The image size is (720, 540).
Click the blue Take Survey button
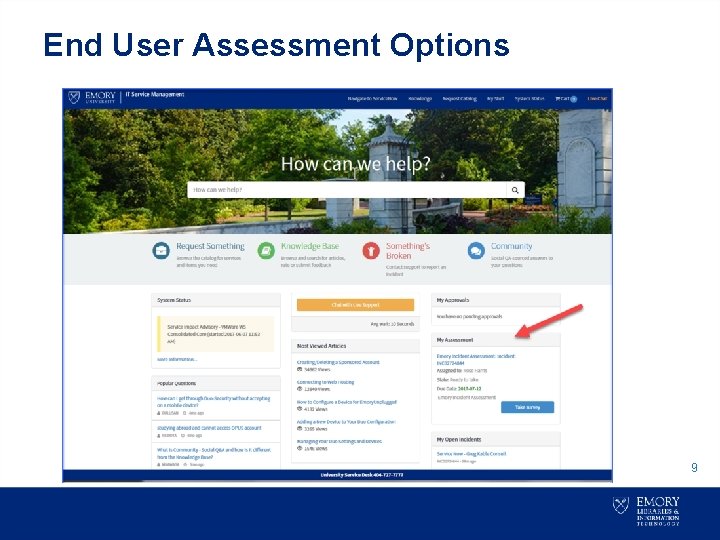527,407
